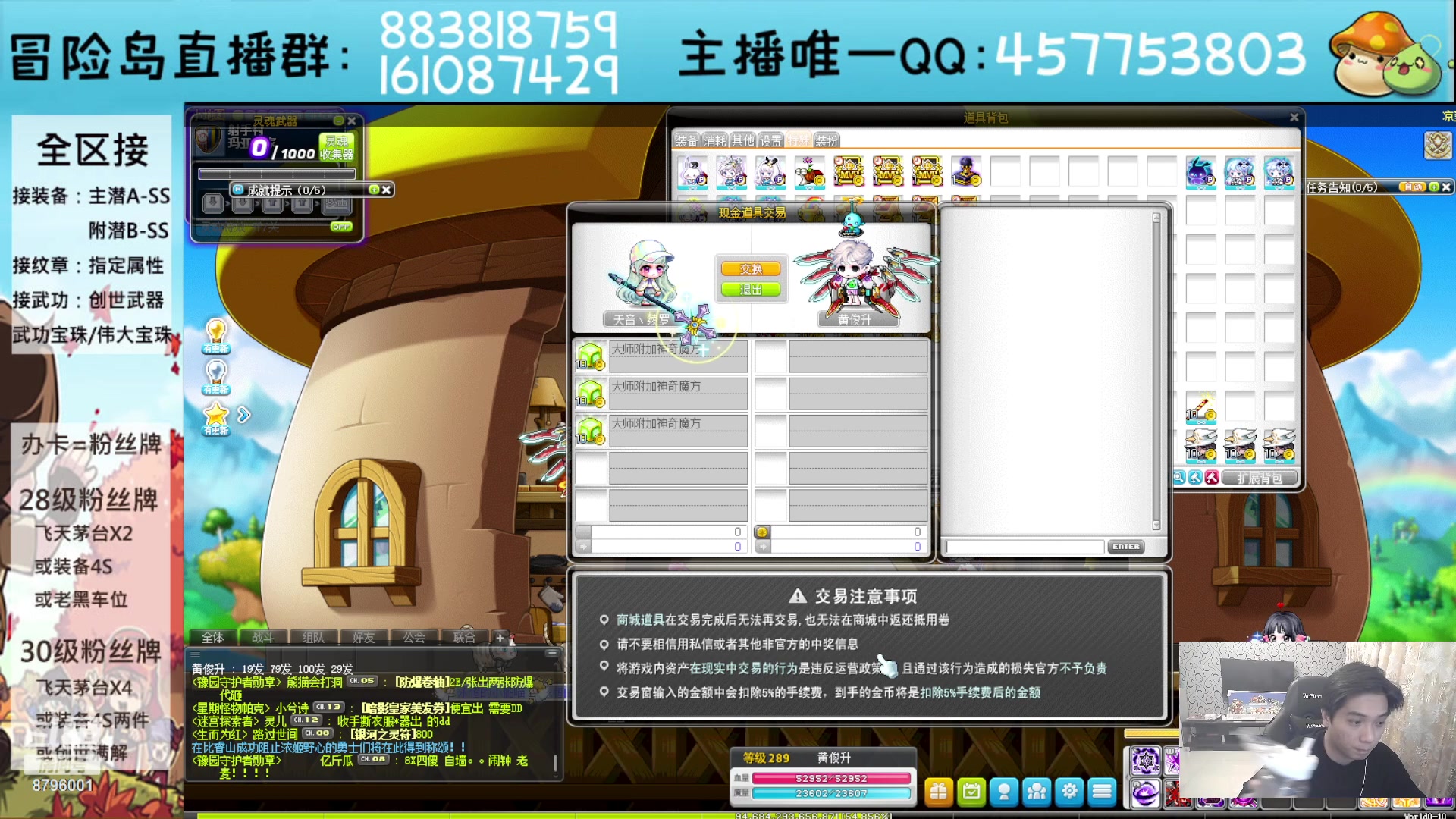
Task: Click the meso coin icon in trade window
Action: (762, 532)
